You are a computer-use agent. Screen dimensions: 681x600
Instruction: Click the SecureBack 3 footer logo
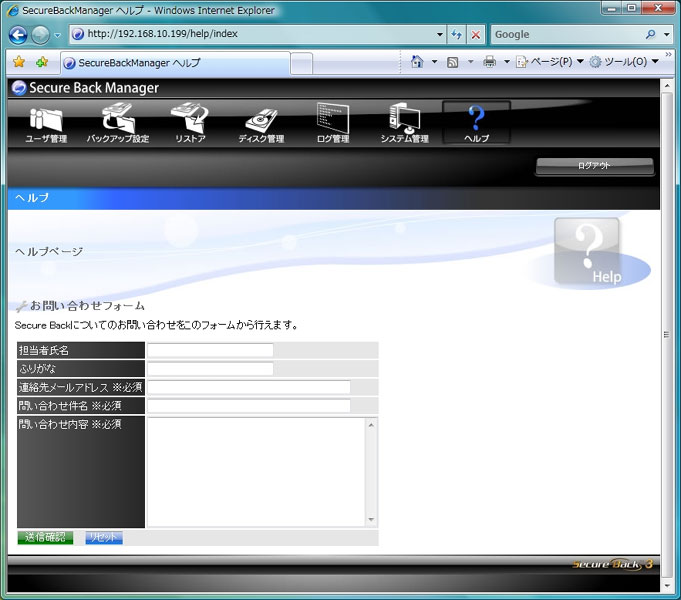click(612, 564)
